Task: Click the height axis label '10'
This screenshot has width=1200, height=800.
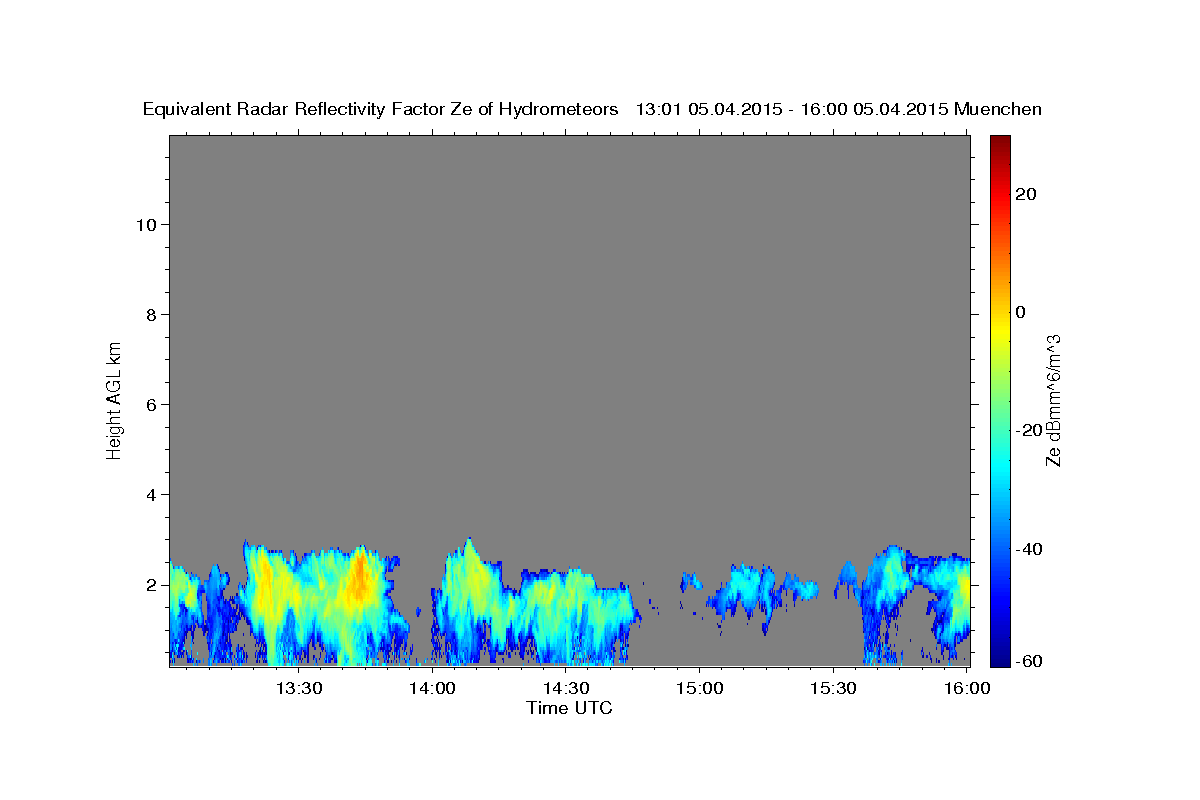Action: point(145,225)
